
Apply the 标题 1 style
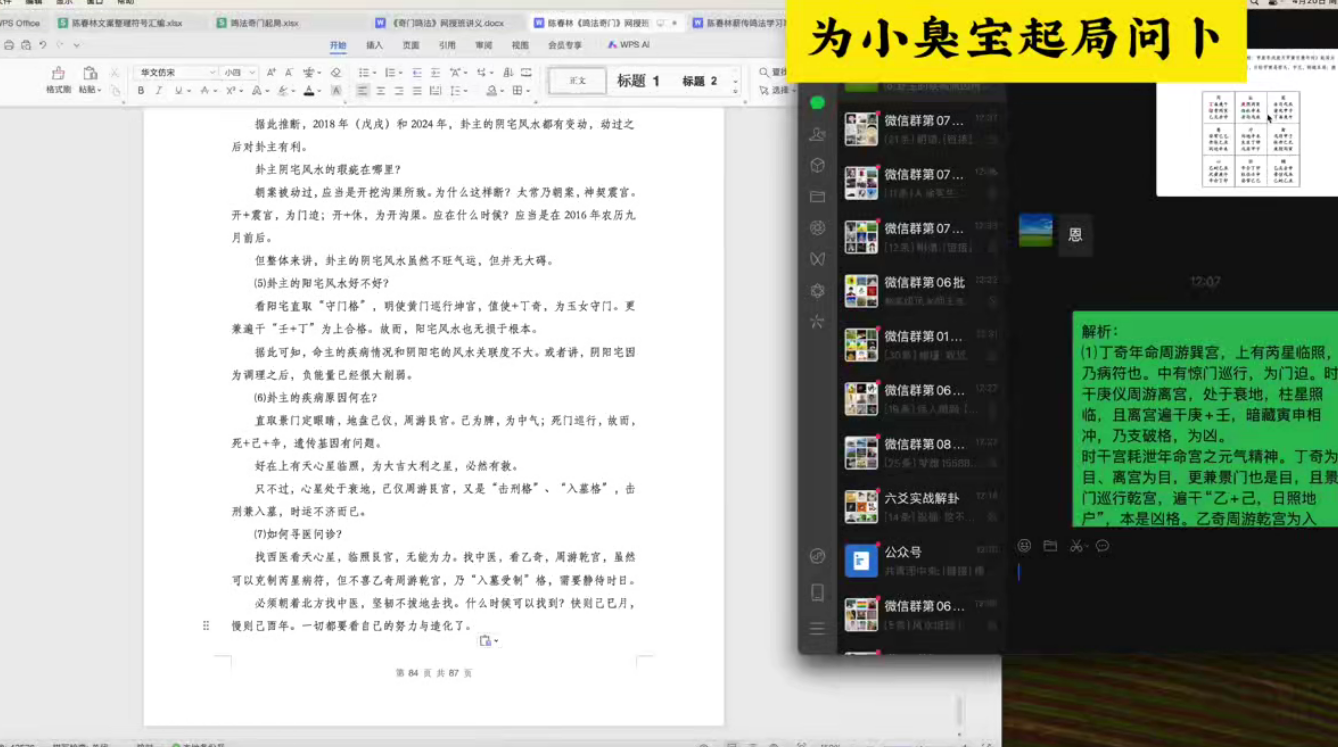(x=638, y=81)
